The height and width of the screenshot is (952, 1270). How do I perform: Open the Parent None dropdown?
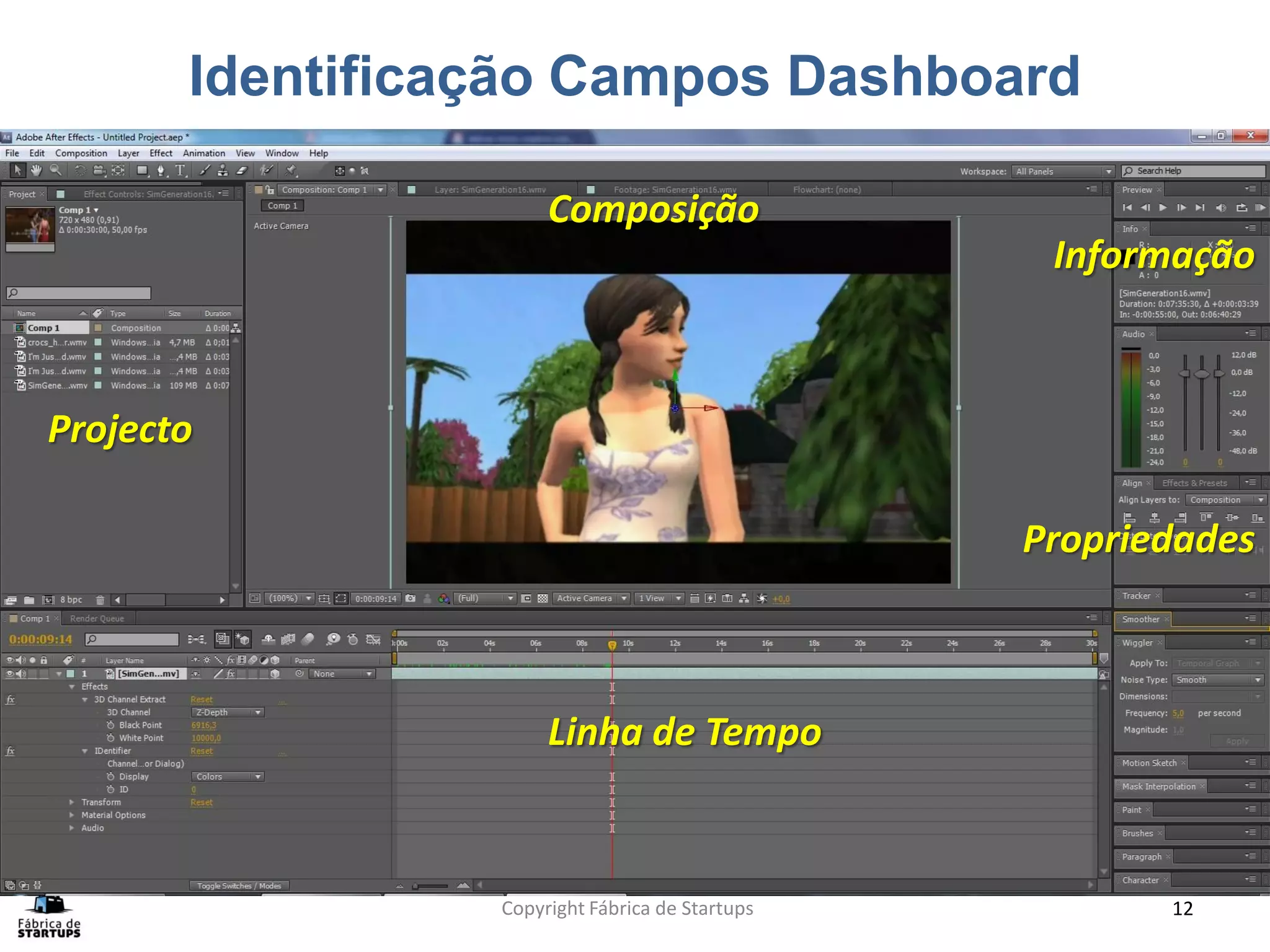click(x=342, y=674)
